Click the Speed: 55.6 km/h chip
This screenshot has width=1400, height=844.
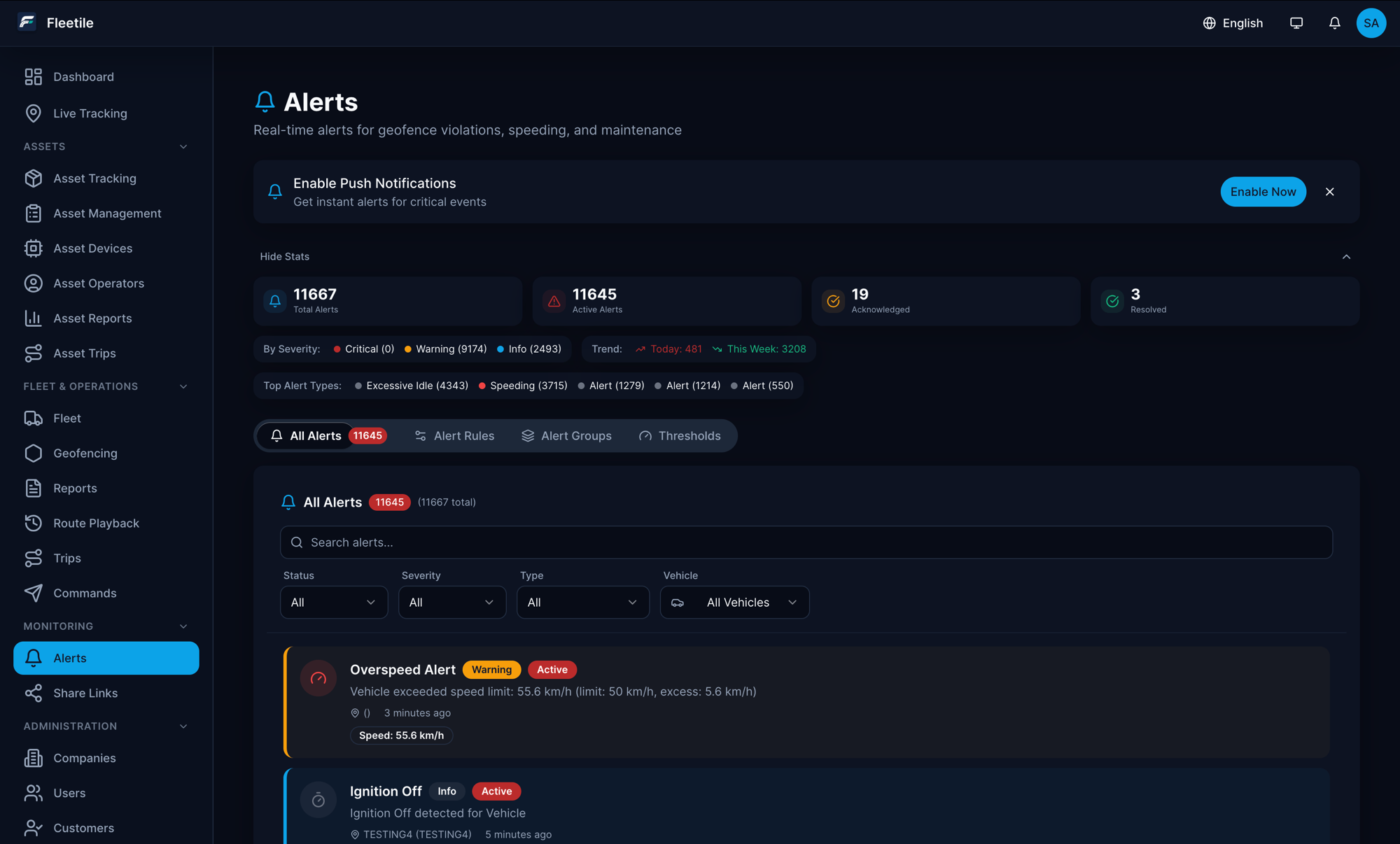pyautogui.click(x=401, y=736)
